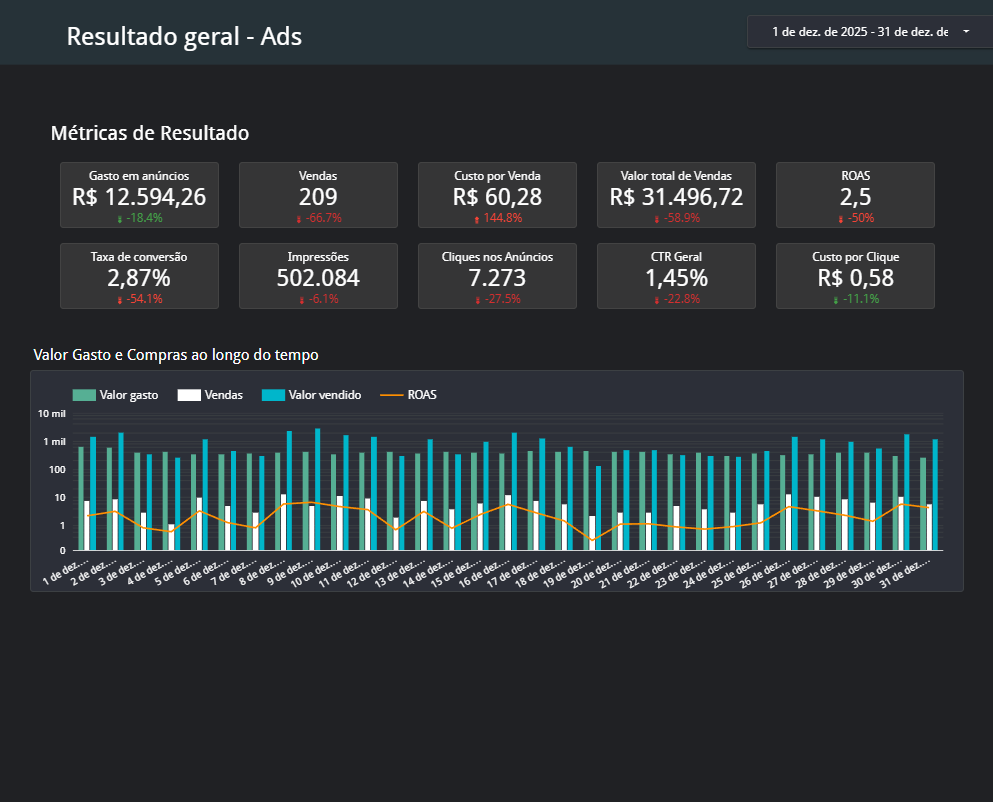Click the 10 mil y-axis label
The width and height of the screenshot is (993, 802).
[x=52, y=414]
